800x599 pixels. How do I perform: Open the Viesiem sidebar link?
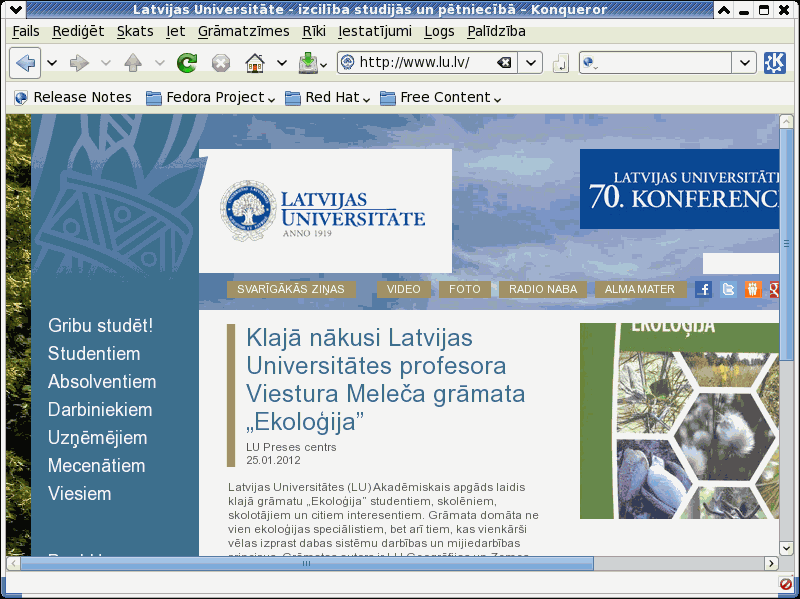(x=80, y=494)
